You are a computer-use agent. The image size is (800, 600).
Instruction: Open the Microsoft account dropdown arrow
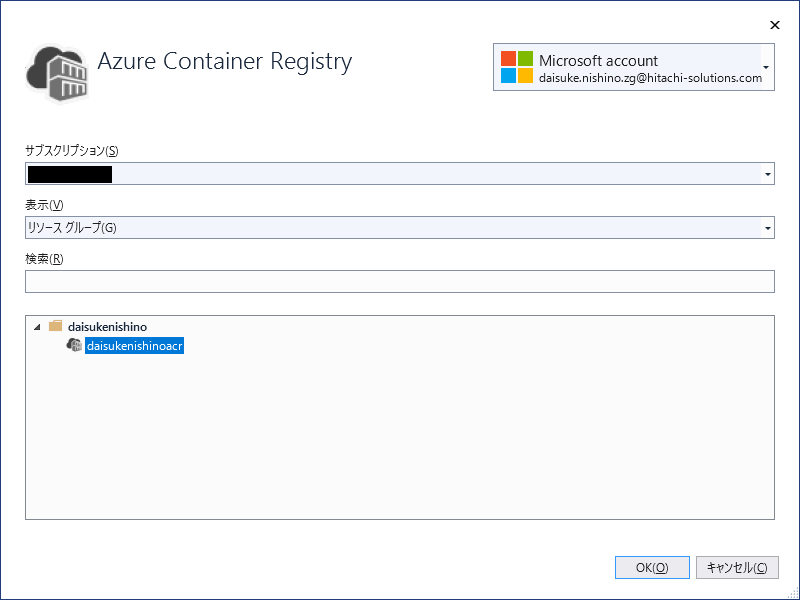(x=766, y=68)
